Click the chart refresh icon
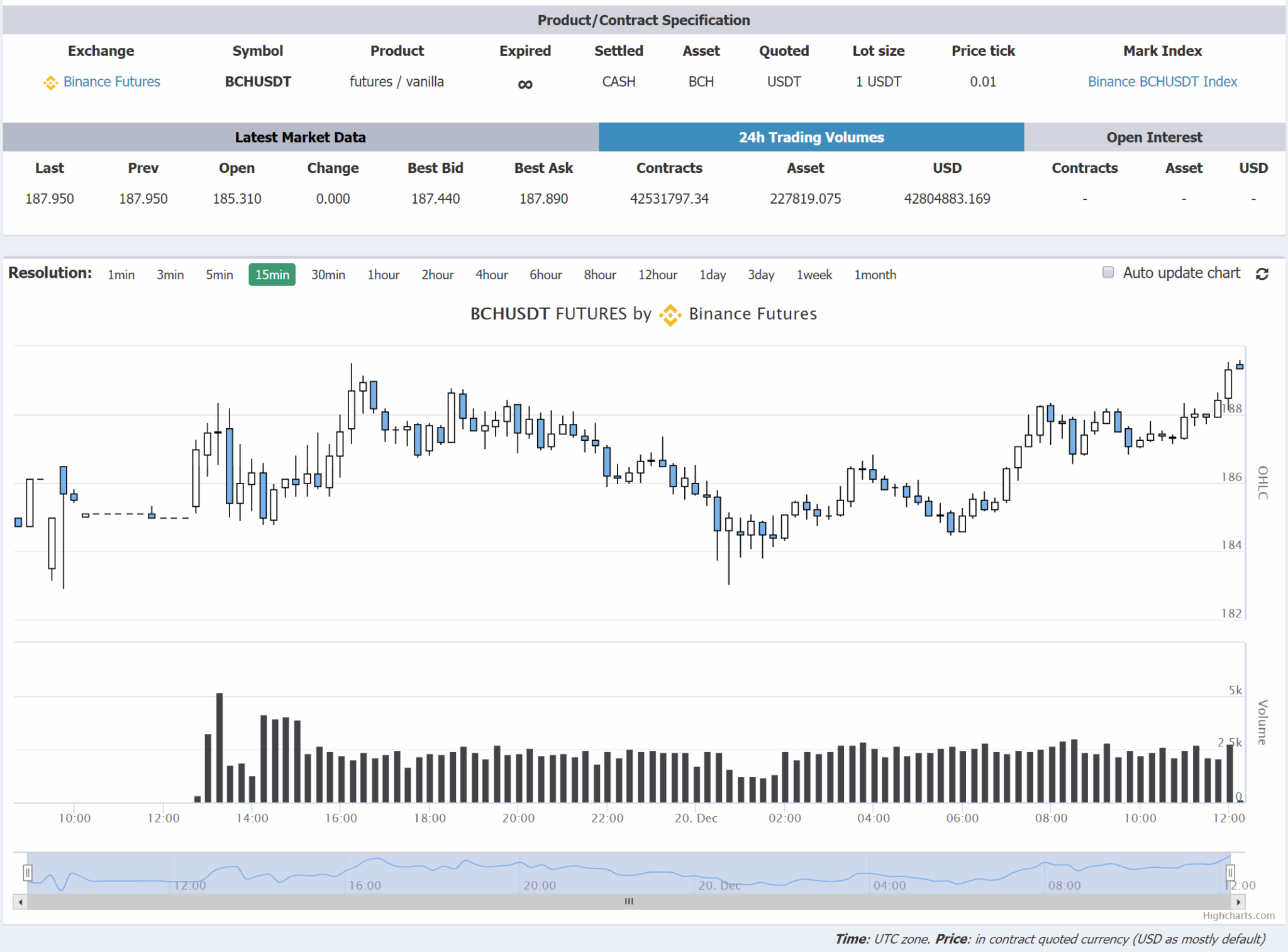The image size is (1288, 952). click(x=1262, y=274)
